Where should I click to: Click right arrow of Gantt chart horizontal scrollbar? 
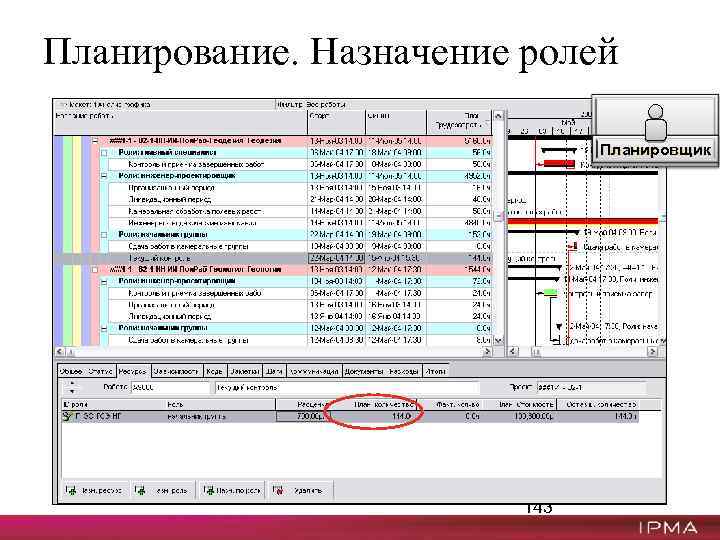click(652, 352)
